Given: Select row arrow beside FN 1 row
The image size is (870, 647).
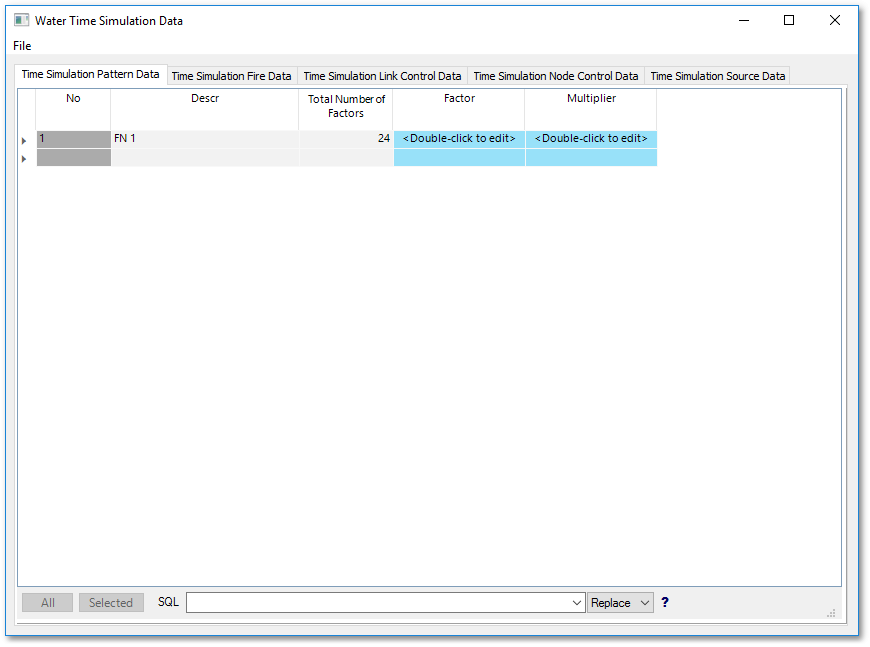Looking at the screenshot, I should tap(24, 141).
